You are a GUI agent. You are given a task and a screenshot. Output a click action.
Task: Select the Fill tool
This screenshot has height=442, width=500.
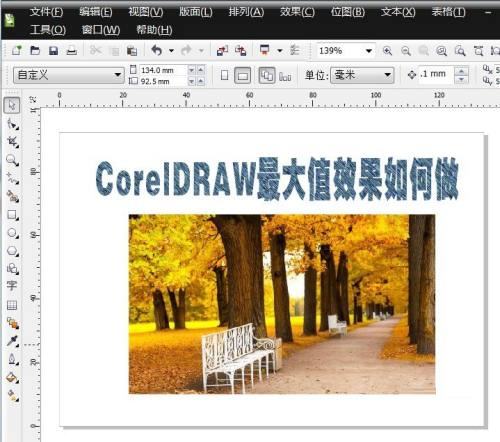click(13, 378)
